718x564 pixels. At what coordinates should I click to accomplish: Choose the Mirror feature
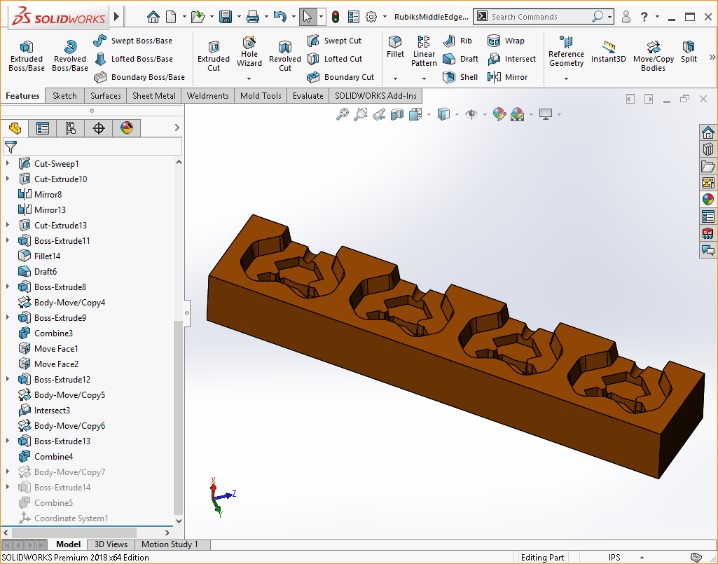[x=507, y=77]
